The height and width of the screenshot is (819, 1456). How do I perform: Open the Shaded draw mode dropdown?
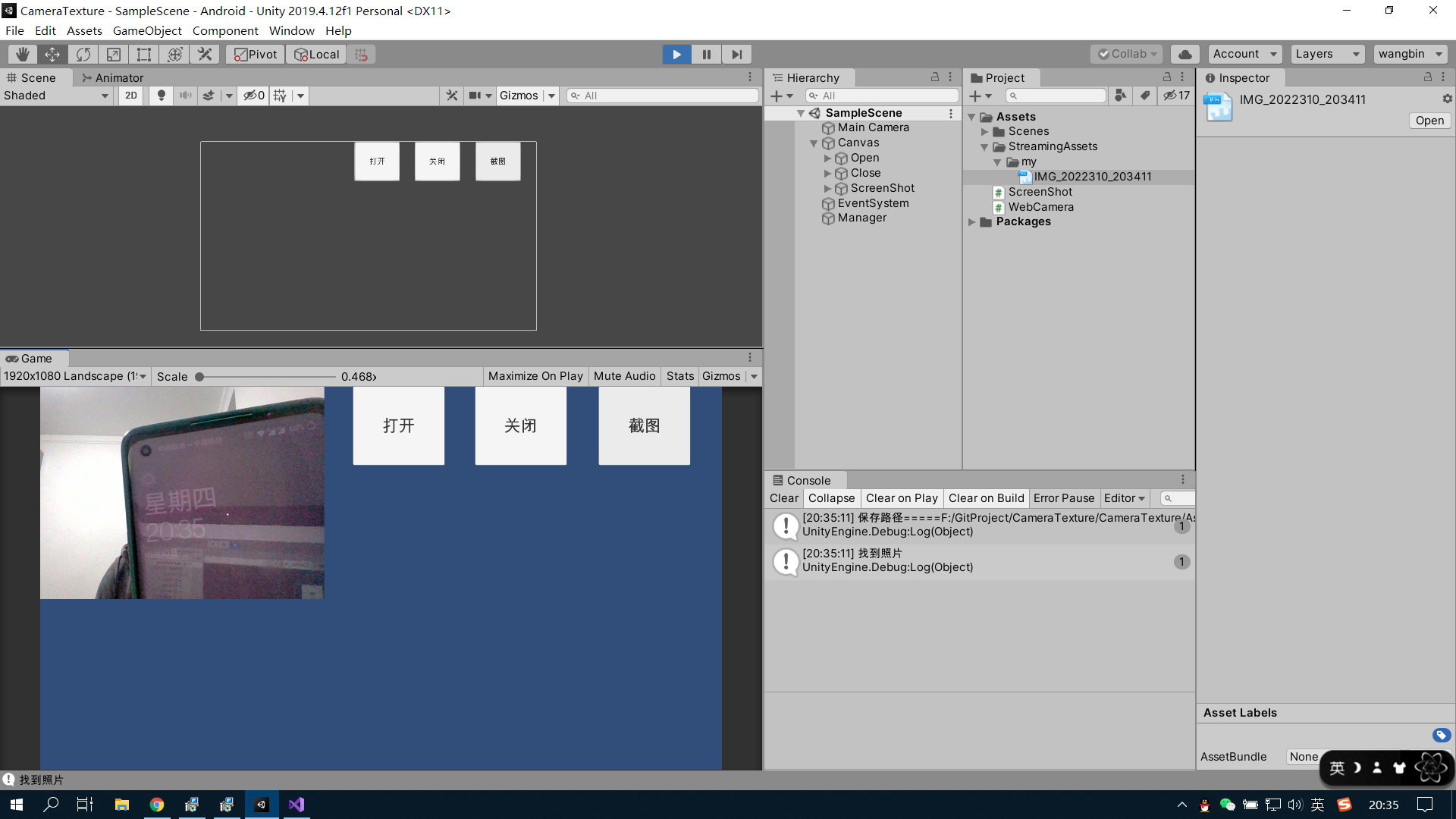56,96
